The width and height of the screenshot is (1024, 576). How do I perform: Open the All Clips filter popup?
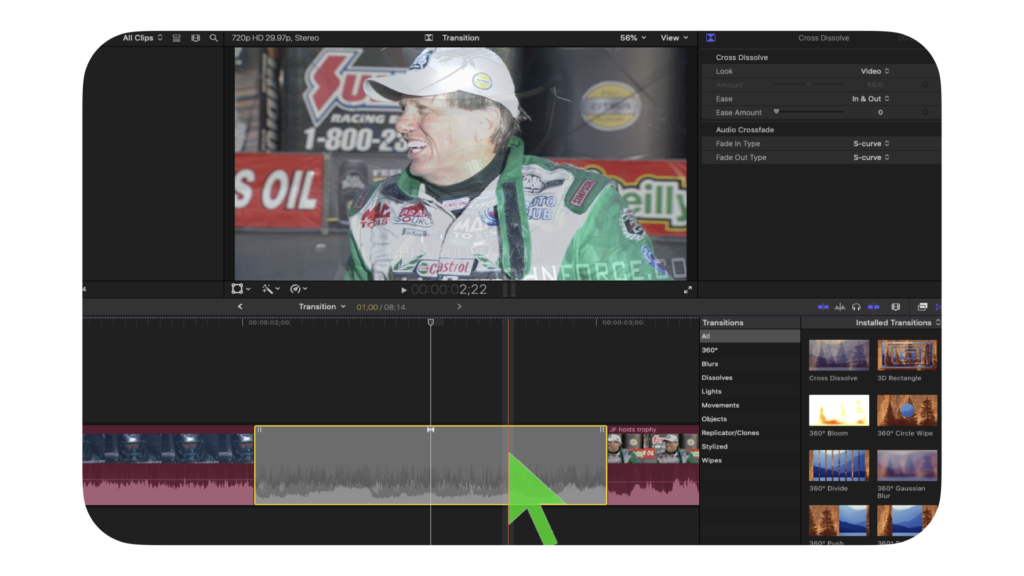click(x=142, y=38)
